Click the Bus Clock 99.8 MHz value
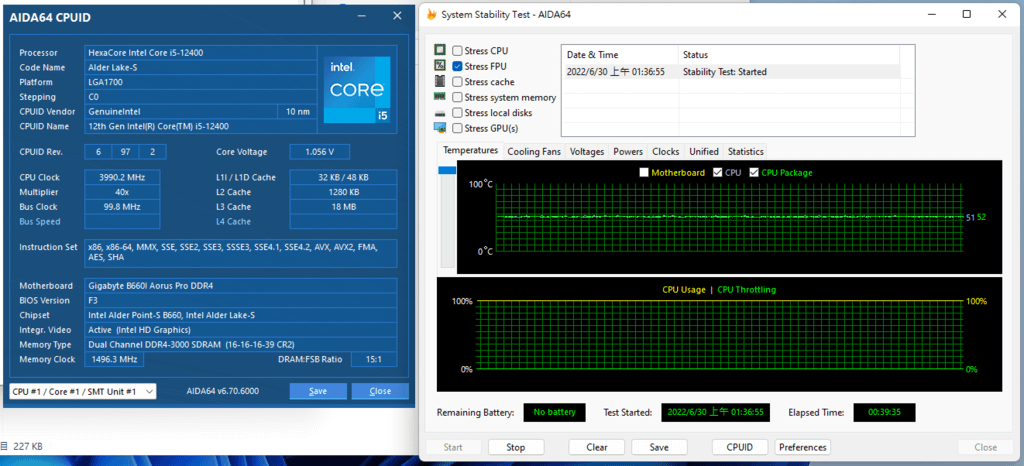This screenshot has width=1024, height=466. [122, 207]
